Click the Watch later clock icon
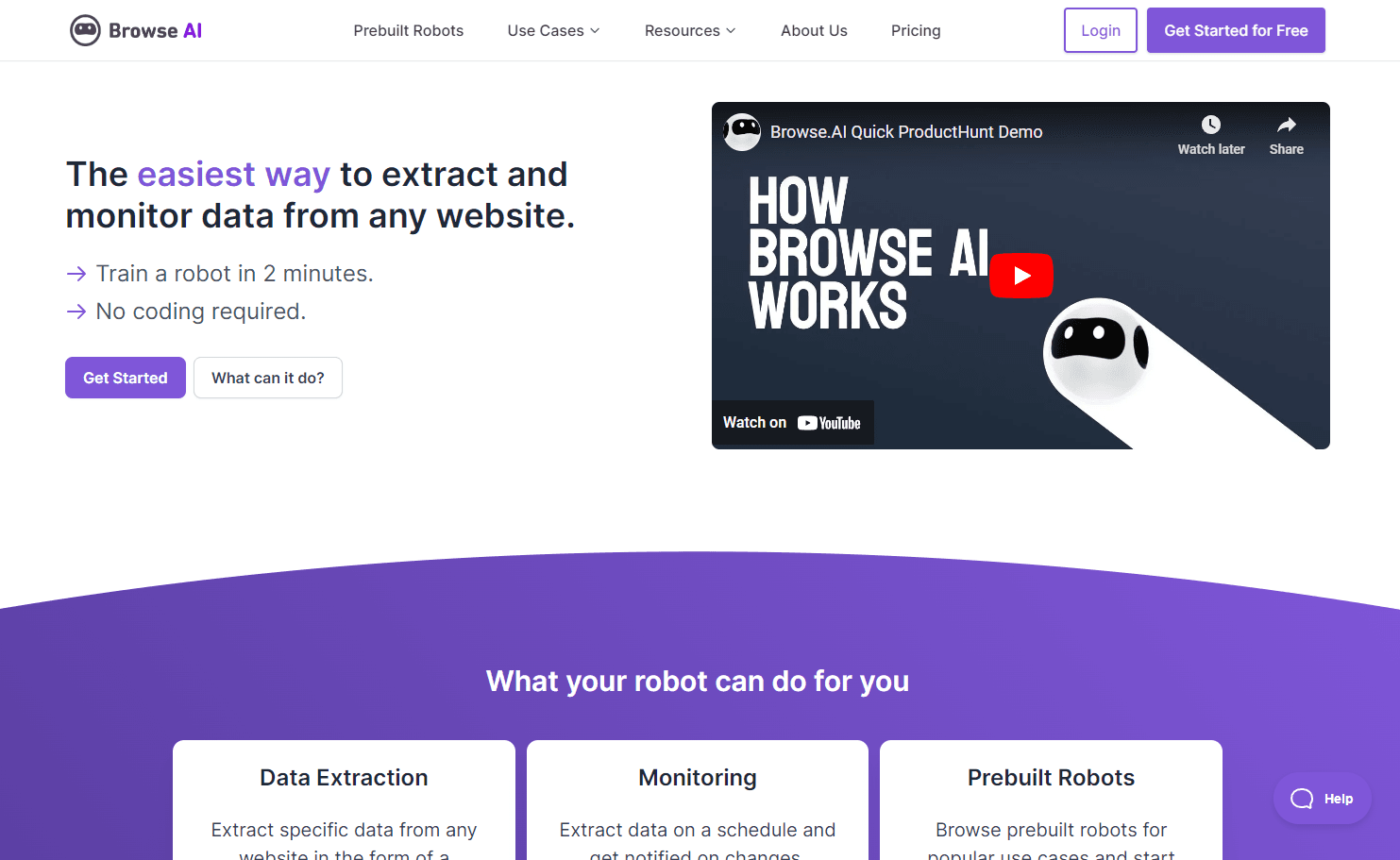The width and height of the screenshot is (1400, 860). tap(1211, 125)
